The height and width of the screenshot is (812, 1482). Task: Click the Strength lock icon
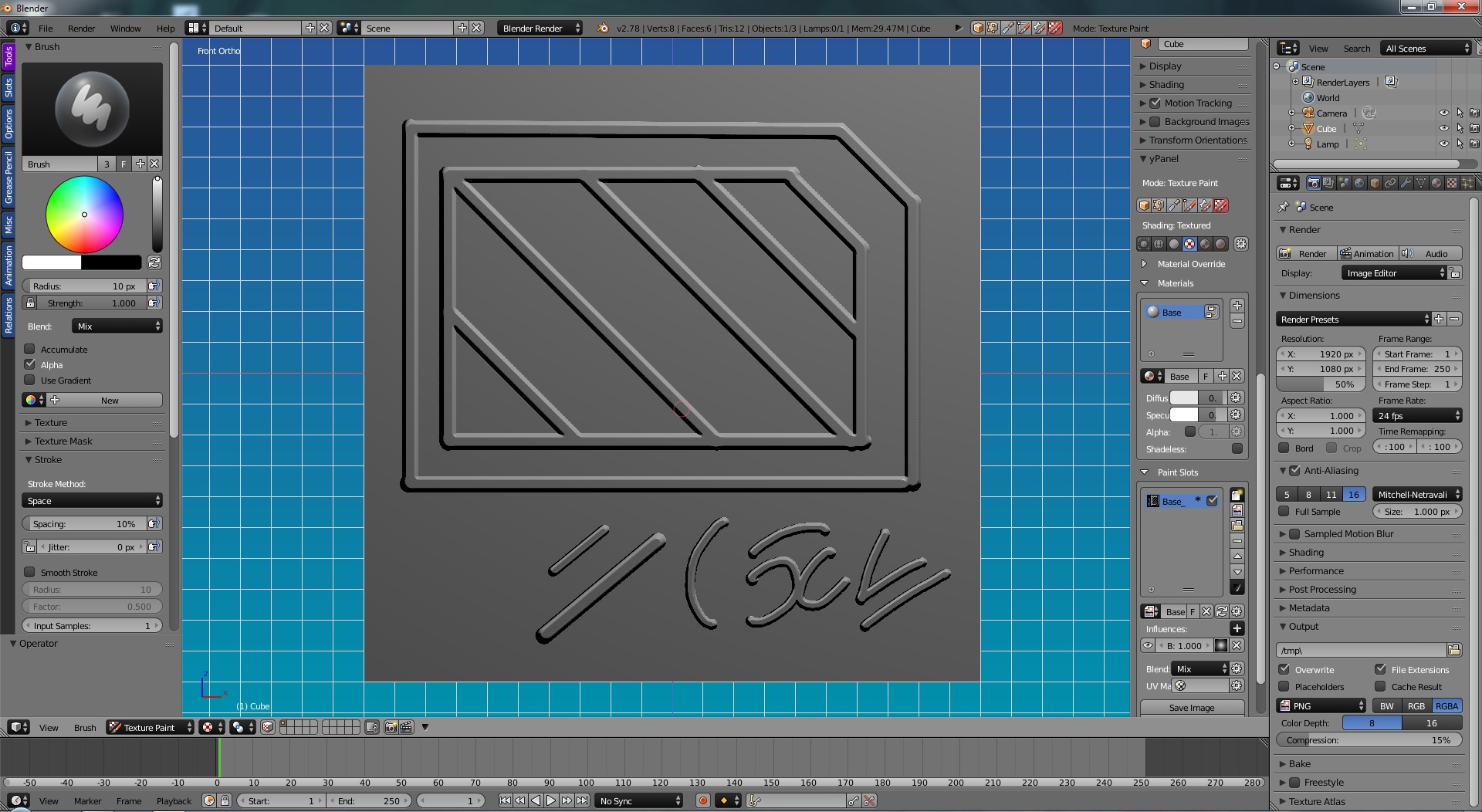(30, 303)
